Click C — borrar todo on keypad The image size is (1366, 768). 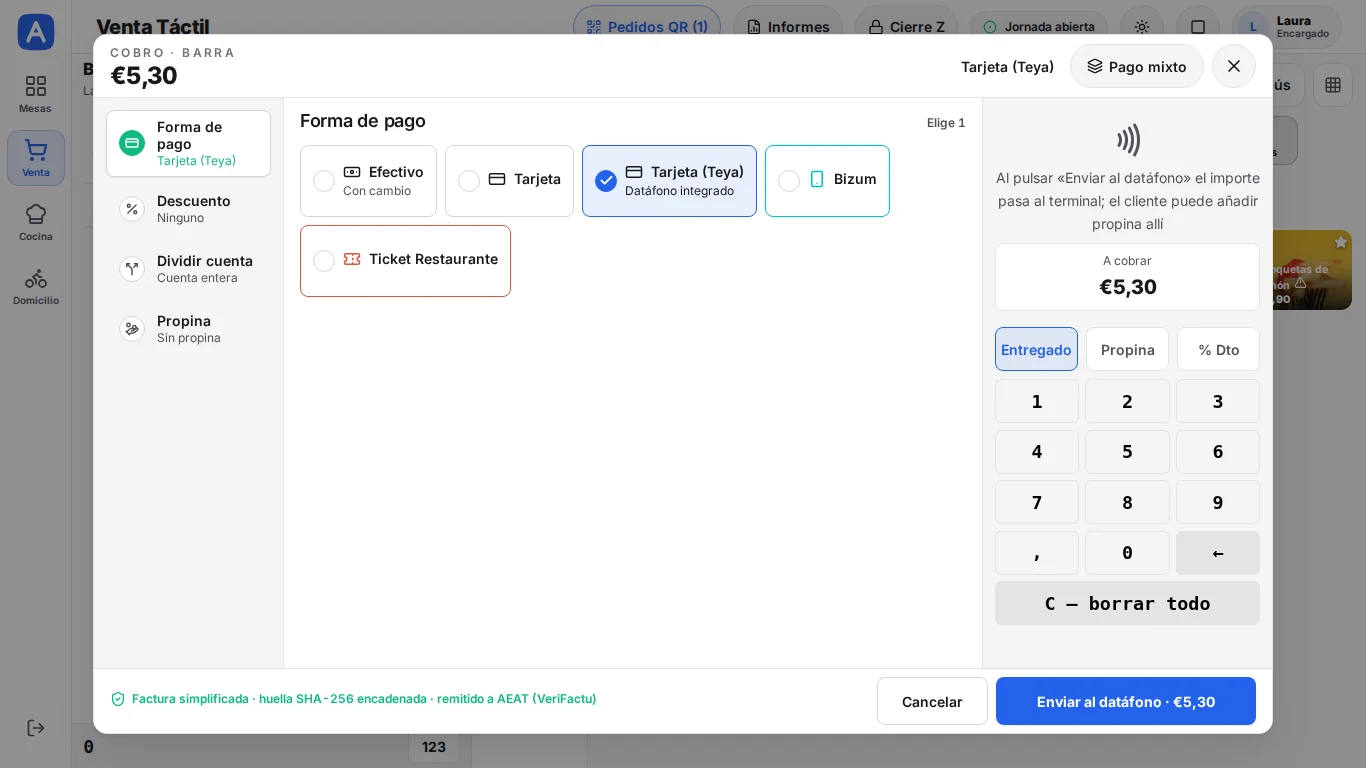1127,603
